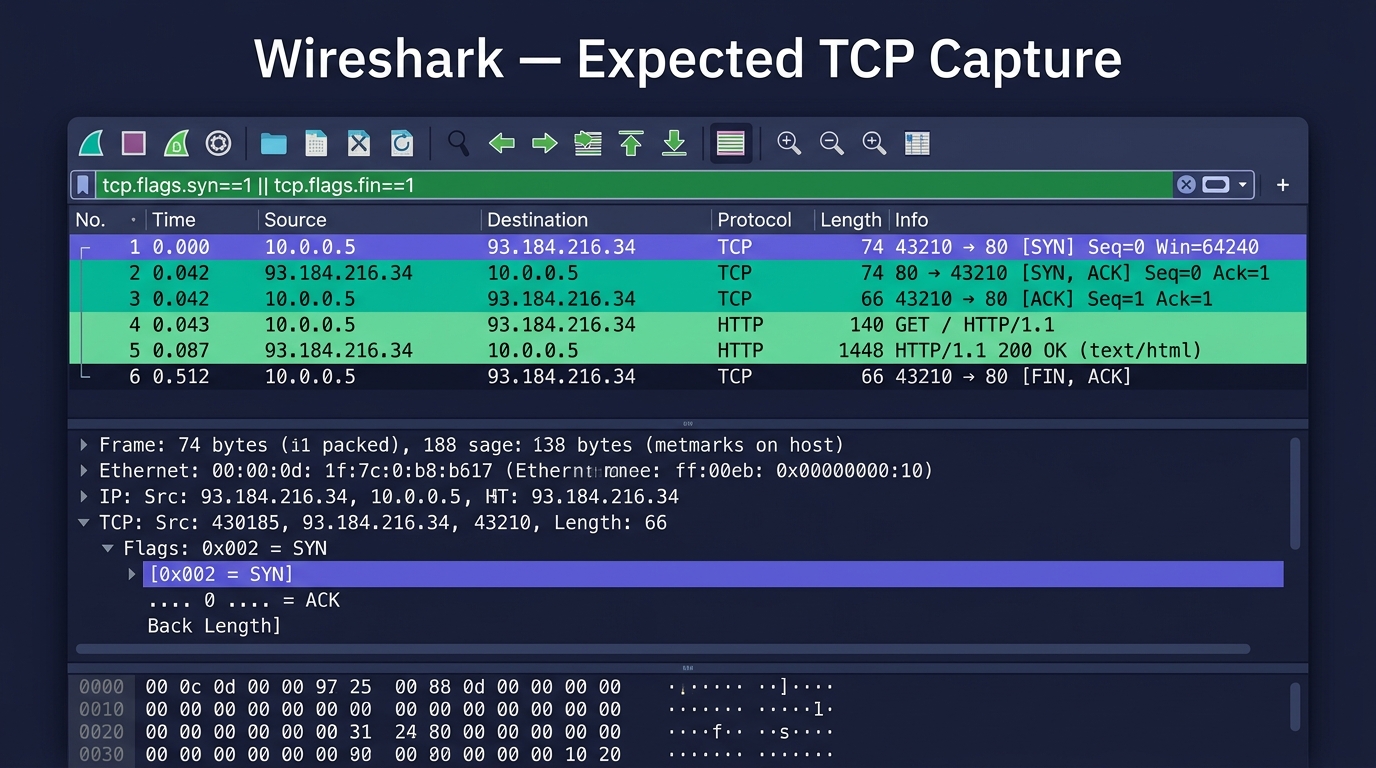The height and width of the screenshot is (768, 1376).
Task: Select packet 6 with [FIN, ACK]
Action: [688, 377]
